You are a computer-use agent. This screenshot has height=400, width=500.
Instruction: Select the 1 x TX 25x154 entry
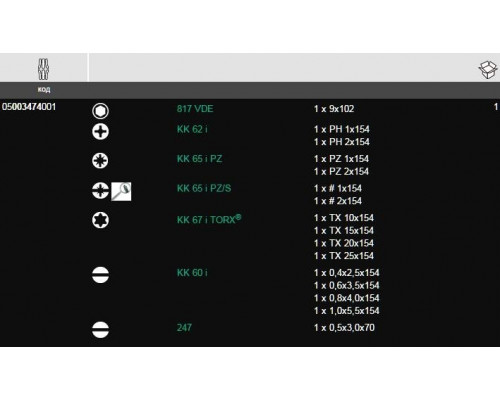point(344,256)
